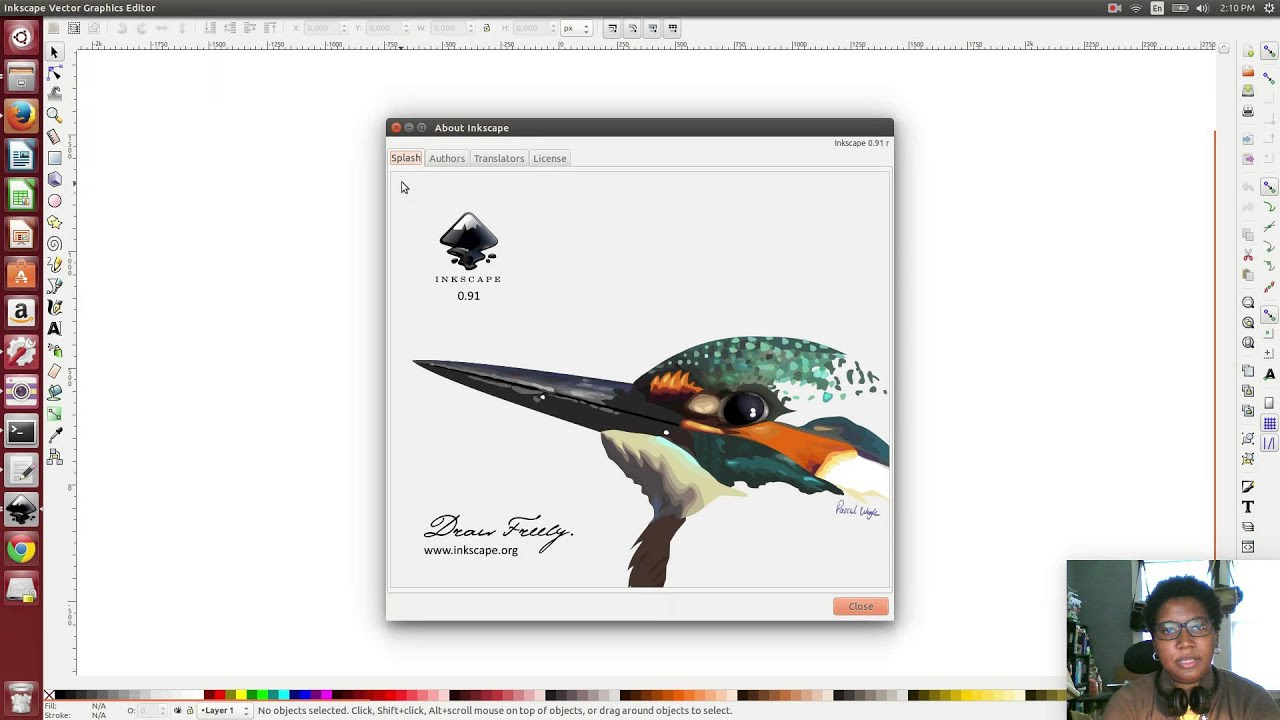Toggle current layer visibility eye icon
Viewport: 1280px width, 720px height.
(178, 711)
